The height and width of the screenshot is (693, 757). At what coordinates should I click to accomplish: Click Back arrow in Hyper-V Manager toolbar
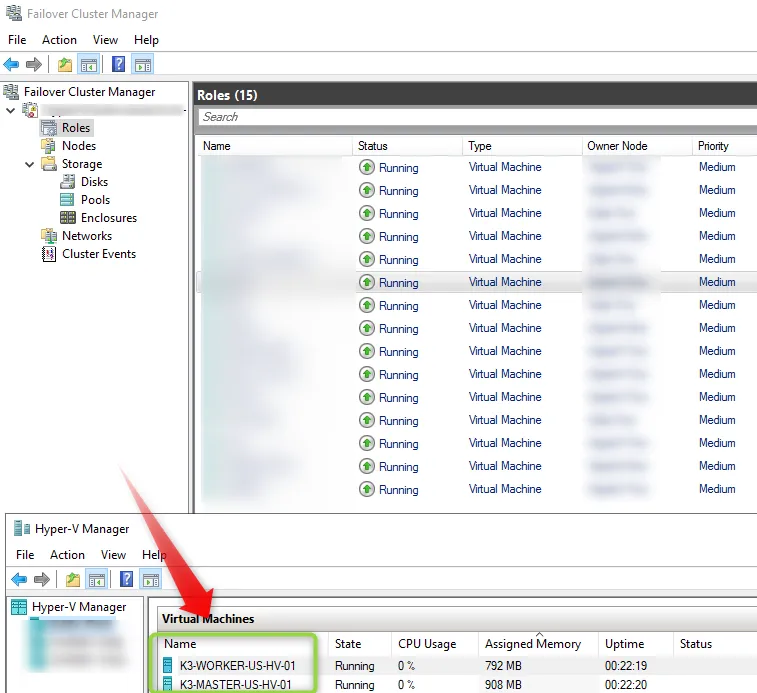point(19,579)
